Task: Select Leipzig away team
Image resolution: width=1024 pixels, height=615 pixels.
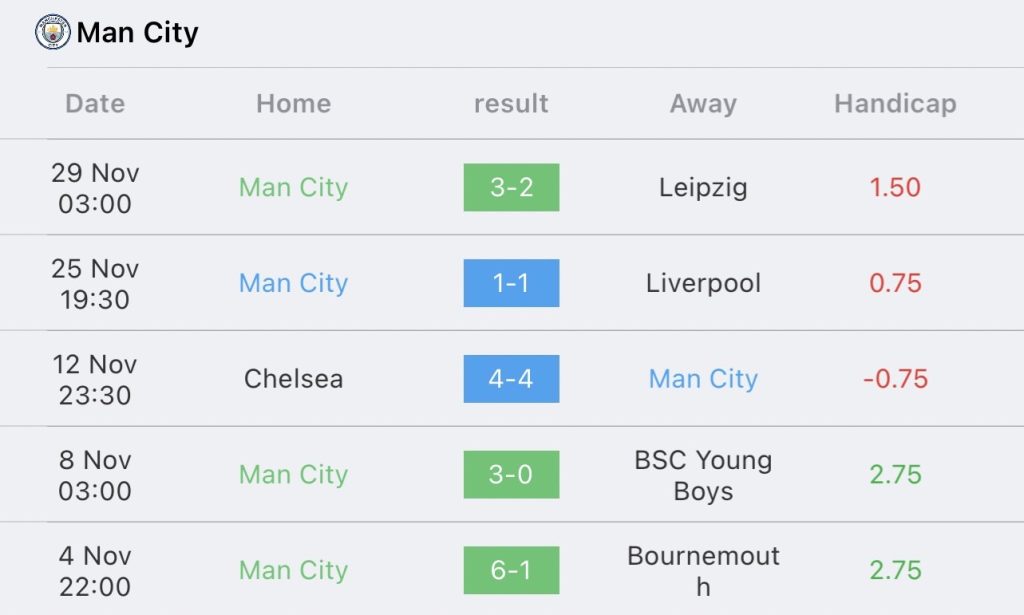Action: pos(703,188)
